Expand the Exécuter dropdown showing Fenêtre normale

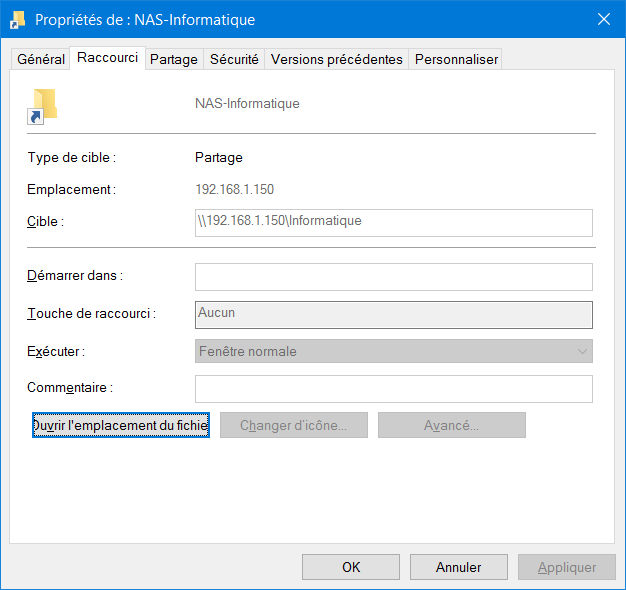point(394,351)
